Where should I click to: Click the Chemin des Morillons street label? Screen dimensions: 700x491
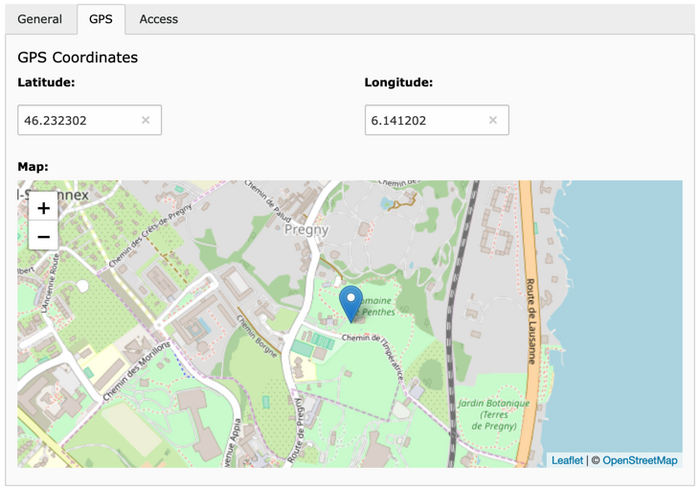point(137,370)
